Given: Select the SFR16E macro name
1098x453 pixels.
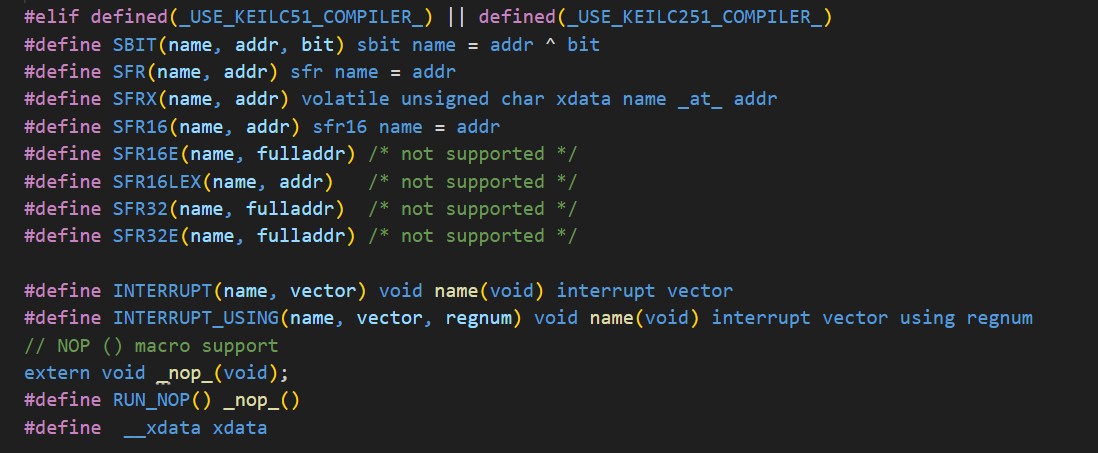Looking at the screenshot, I should point(146,153).
